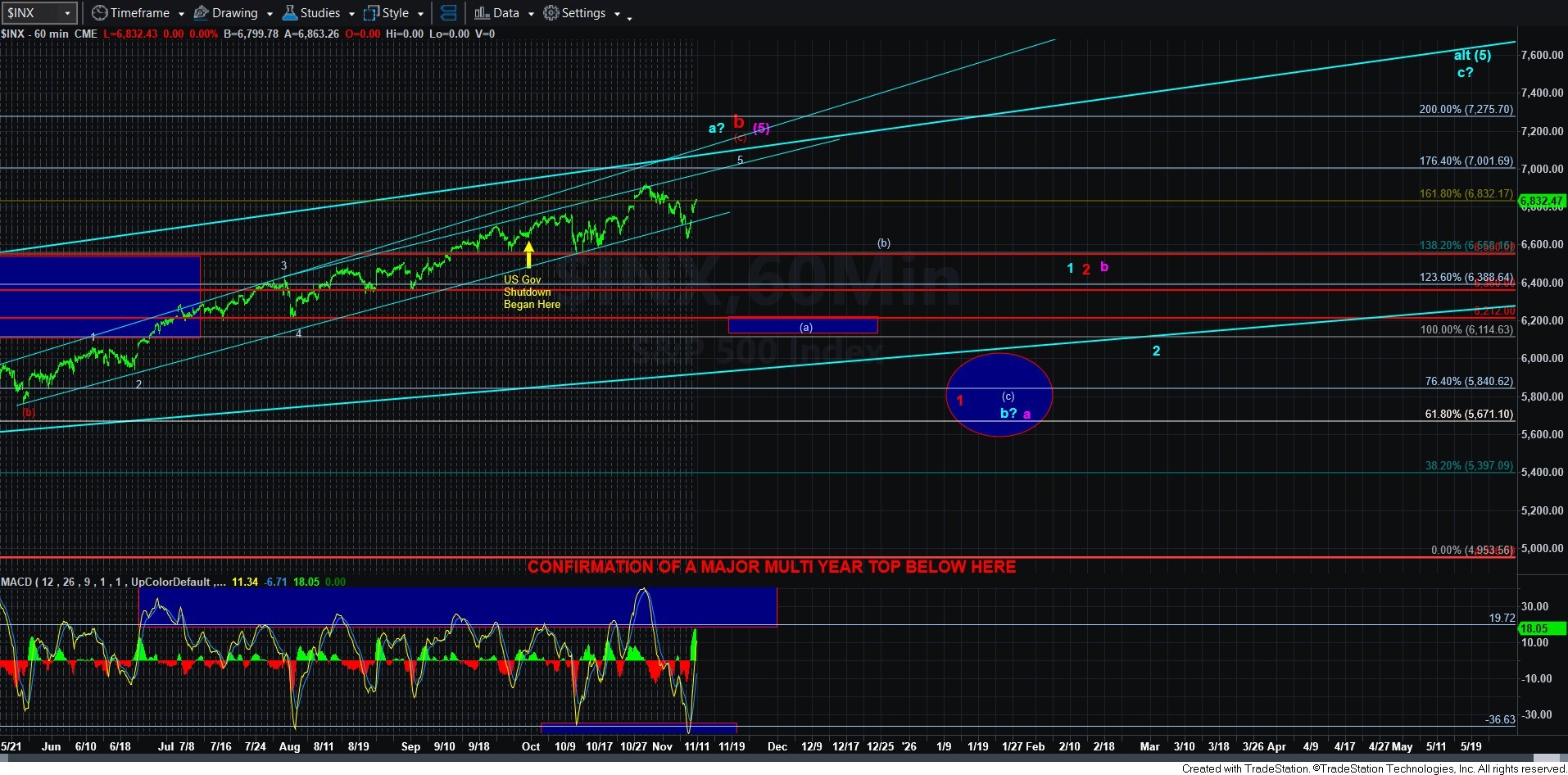Open the Settings menu label
Viewport: 1568px width, 775px height.
point(583,13)
